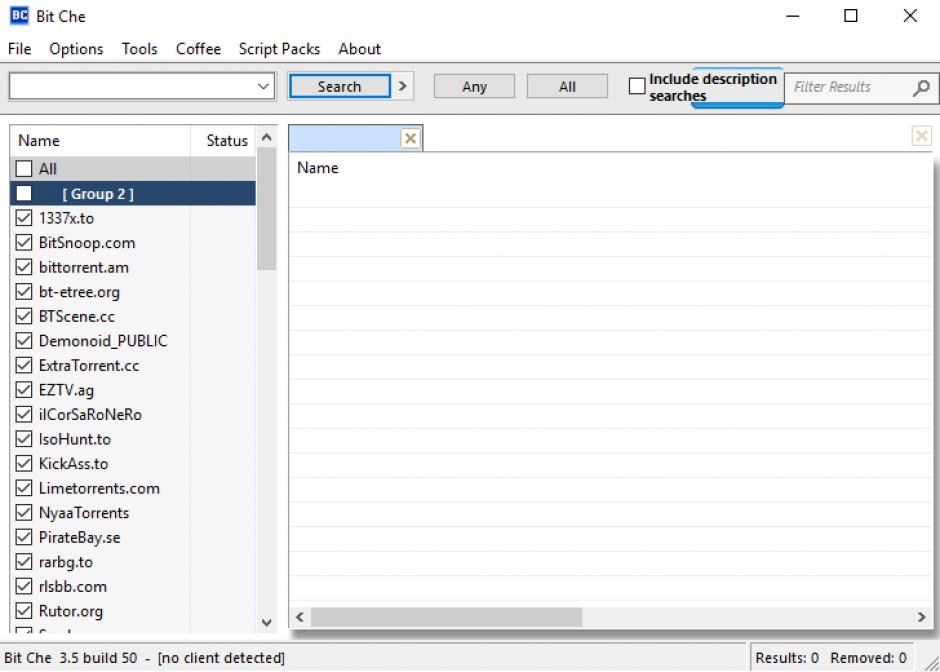
Task: Click the All toolbar button
Action: 567,86
